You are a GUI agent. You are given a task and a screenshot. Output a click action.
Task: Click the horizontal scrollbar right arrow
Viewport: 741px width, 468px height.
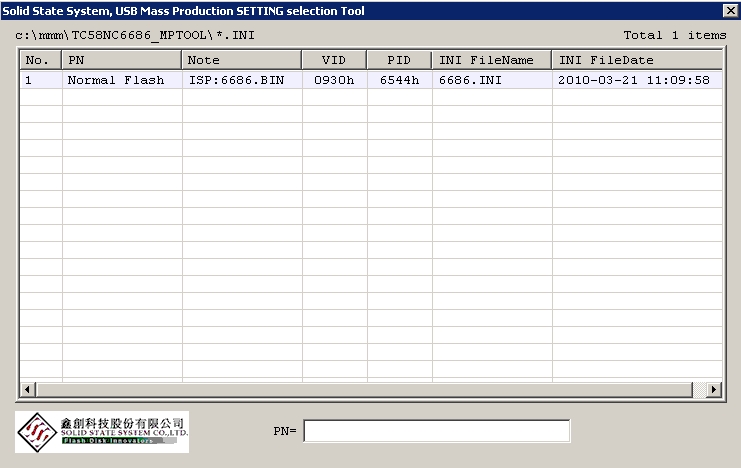tap(714, 390)
